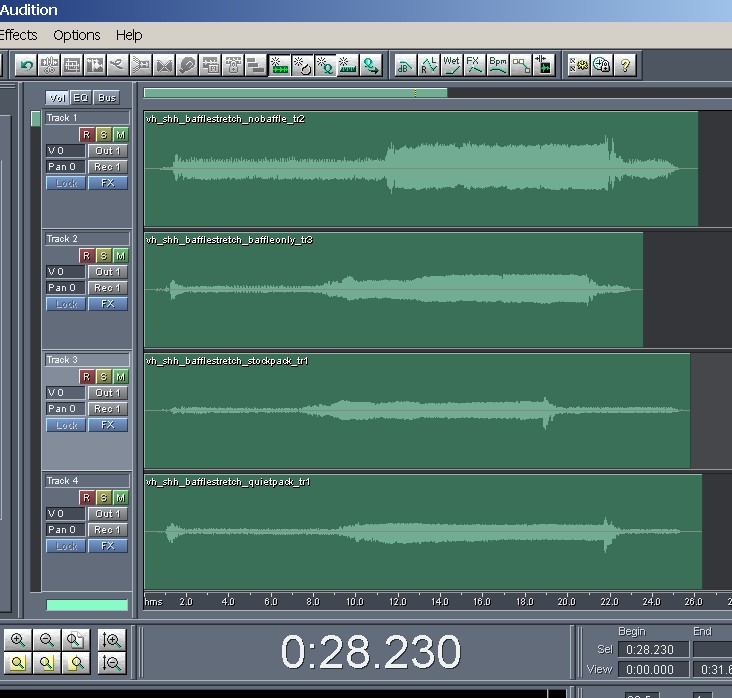The width and height of the screenshot is (732, 698).
Task: Switch to the Bus tab
Action: pos(106,97)
